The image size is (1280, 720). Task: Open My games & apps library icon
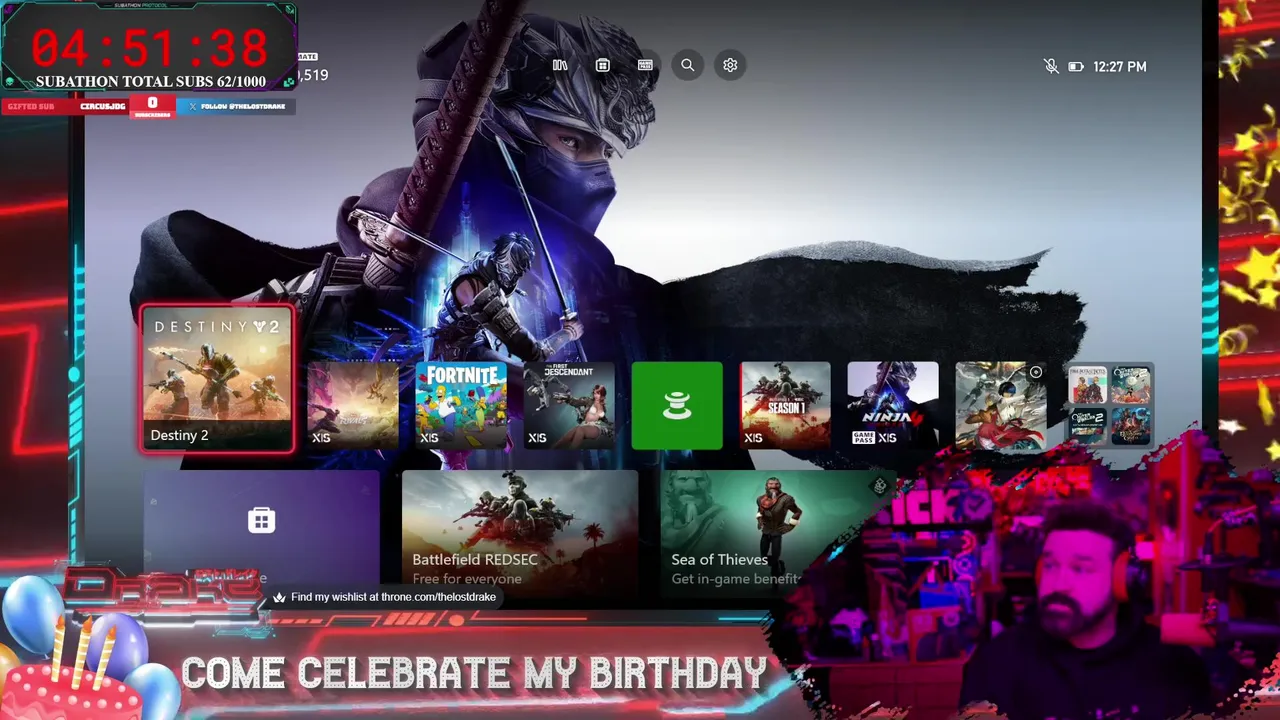click(x=560, y=65)
